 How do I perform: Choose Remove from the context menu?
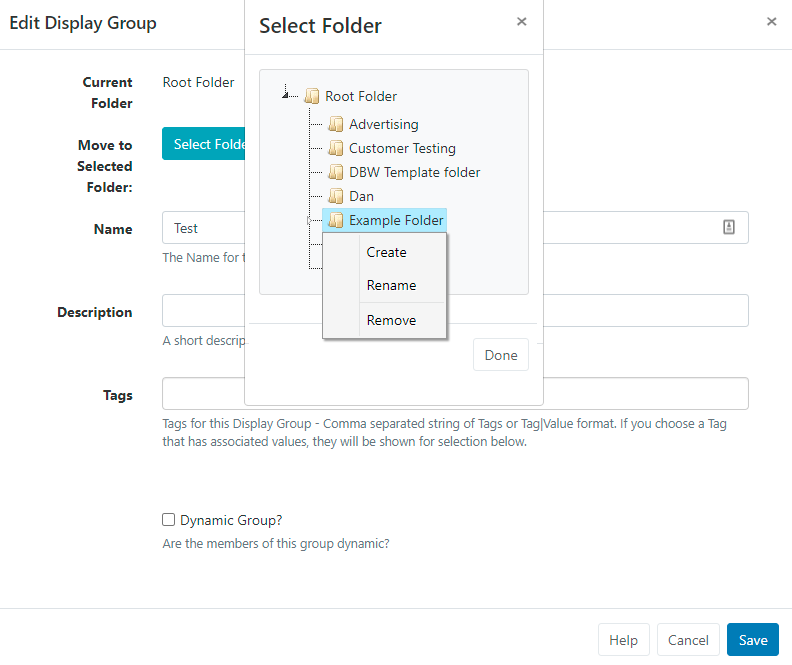pos(391,320)
